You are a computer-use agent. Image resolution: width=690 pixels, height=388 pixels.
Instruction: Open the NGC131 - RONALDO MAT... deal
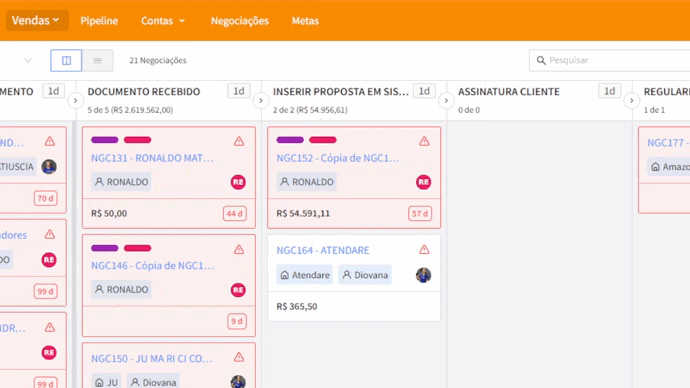(152, 158)
